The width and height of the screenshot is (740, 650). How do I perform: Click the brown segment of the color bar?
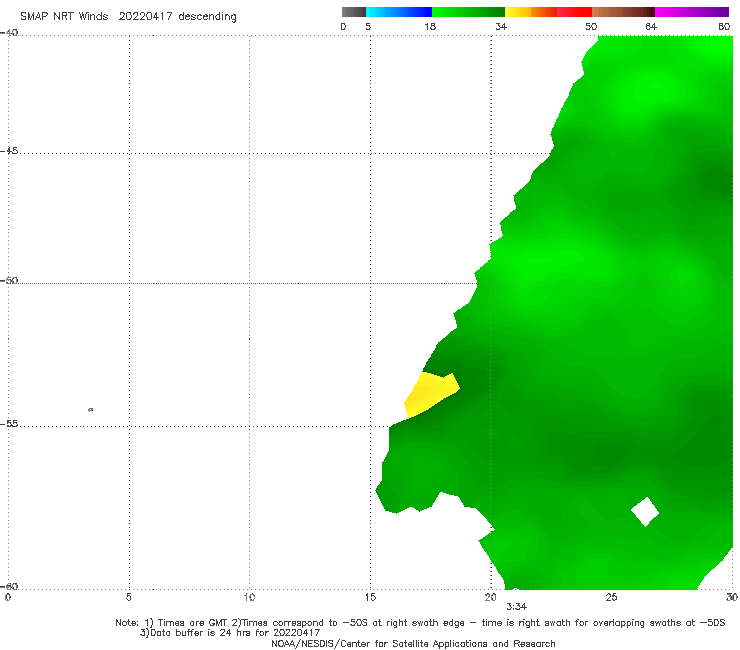(x=623, y=12)
